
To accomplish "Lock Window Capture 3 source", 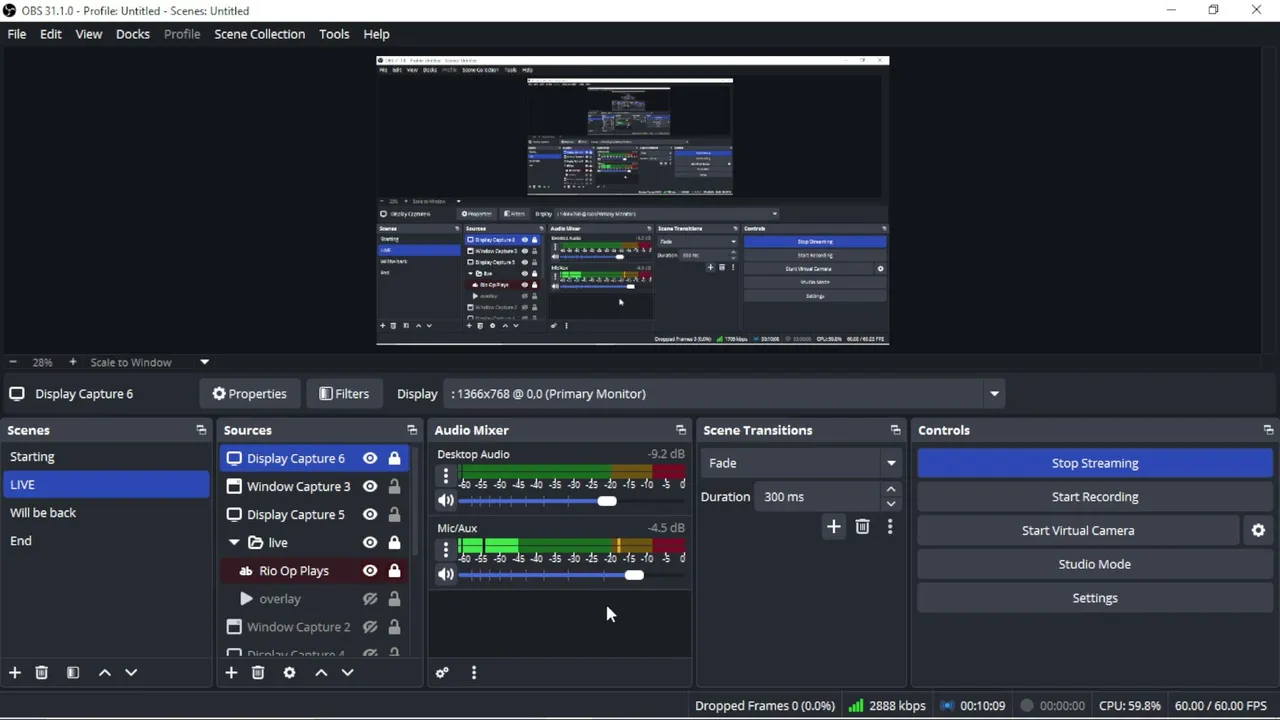I will click(395, 487).
